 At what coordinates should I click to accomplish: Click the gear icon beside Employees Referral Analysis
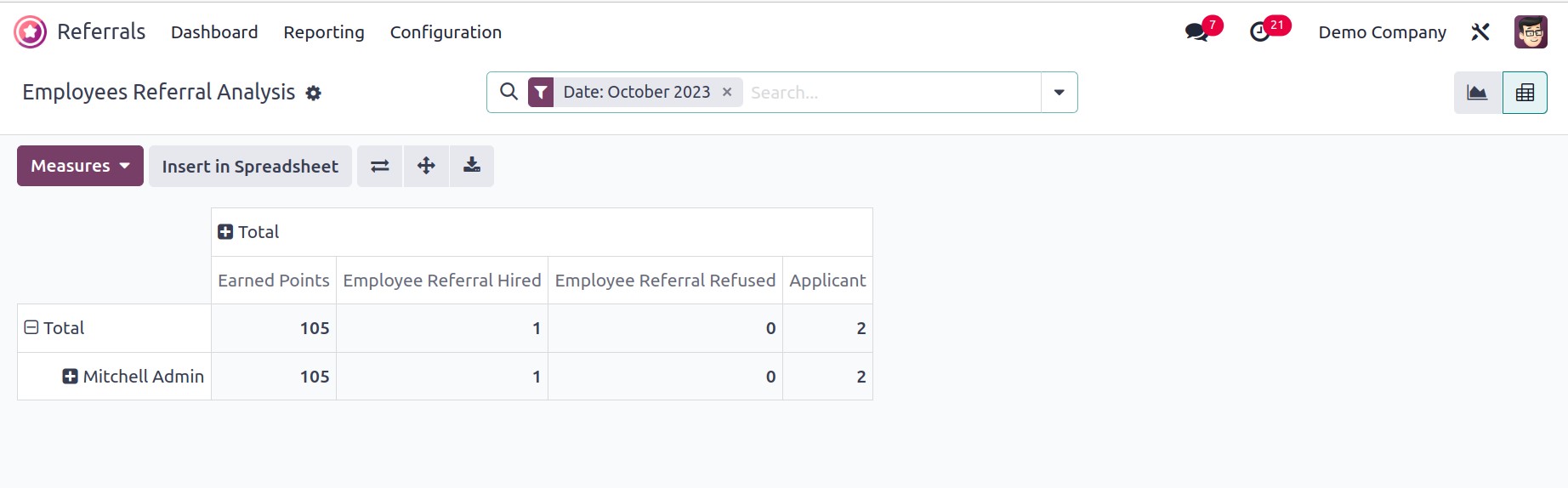(314, 93)
